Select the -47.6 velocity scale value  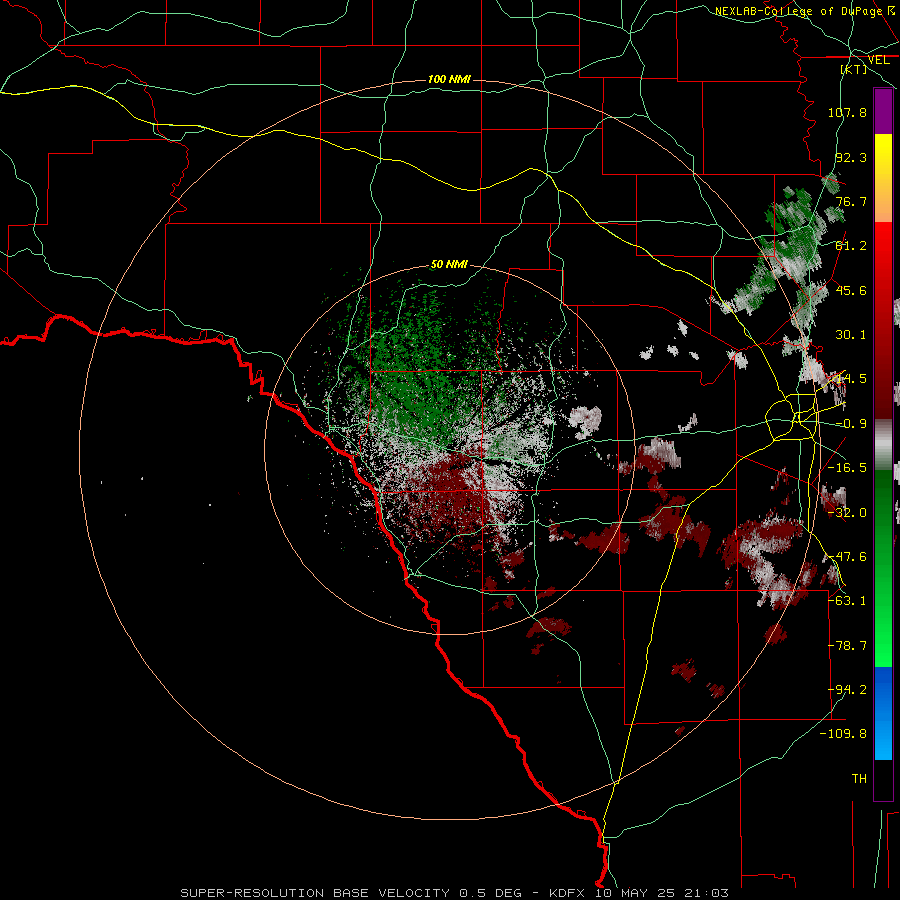[x=847, y=557]
